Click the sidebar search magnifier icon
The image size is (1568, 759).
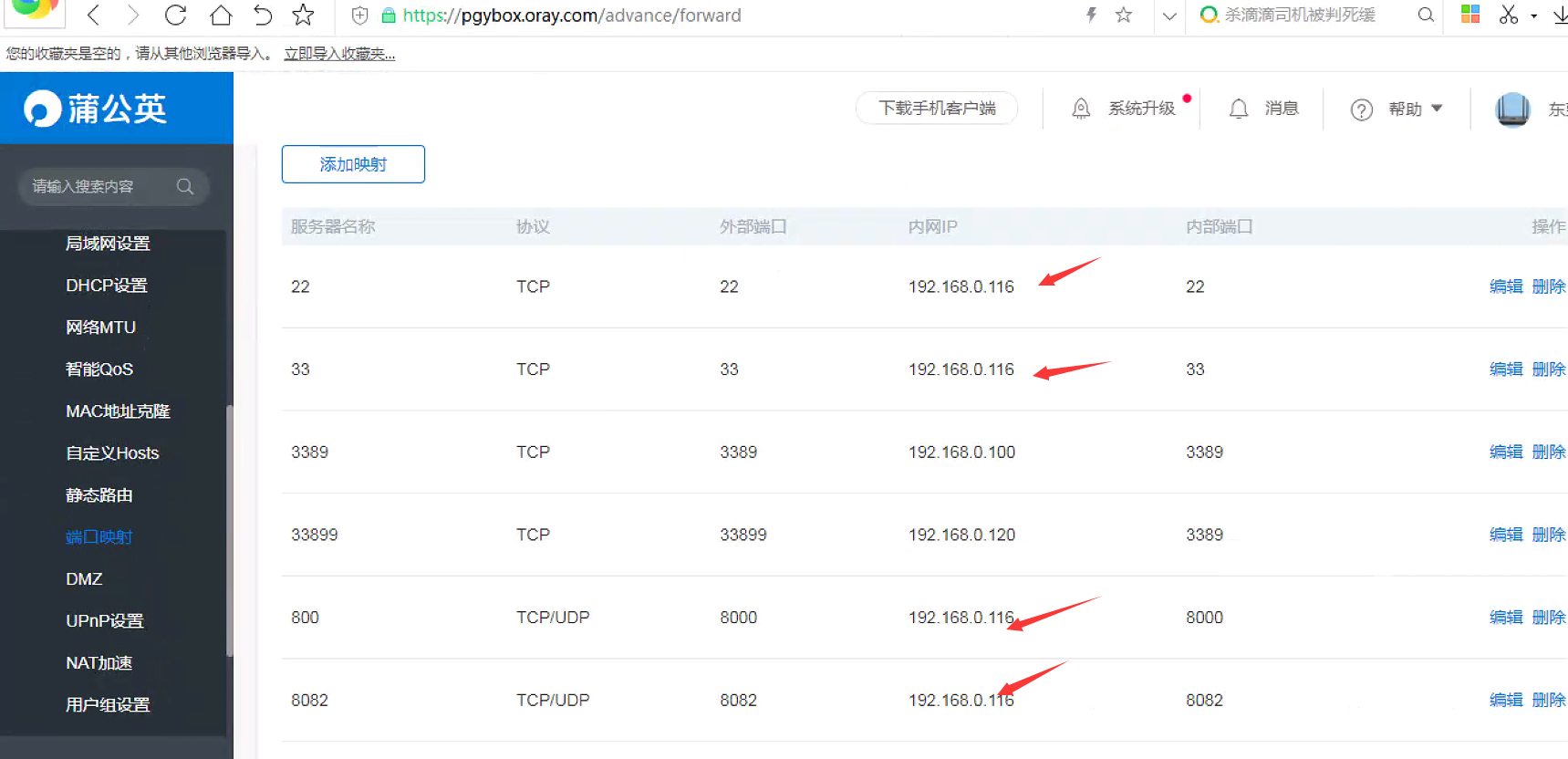(185, 186)
